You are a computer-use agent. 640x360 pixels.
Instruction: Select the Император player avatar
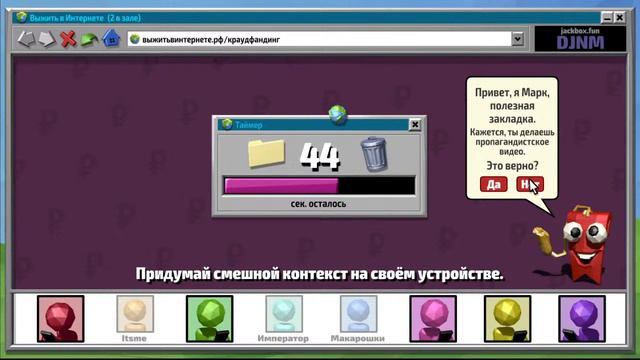click(284, 314)
